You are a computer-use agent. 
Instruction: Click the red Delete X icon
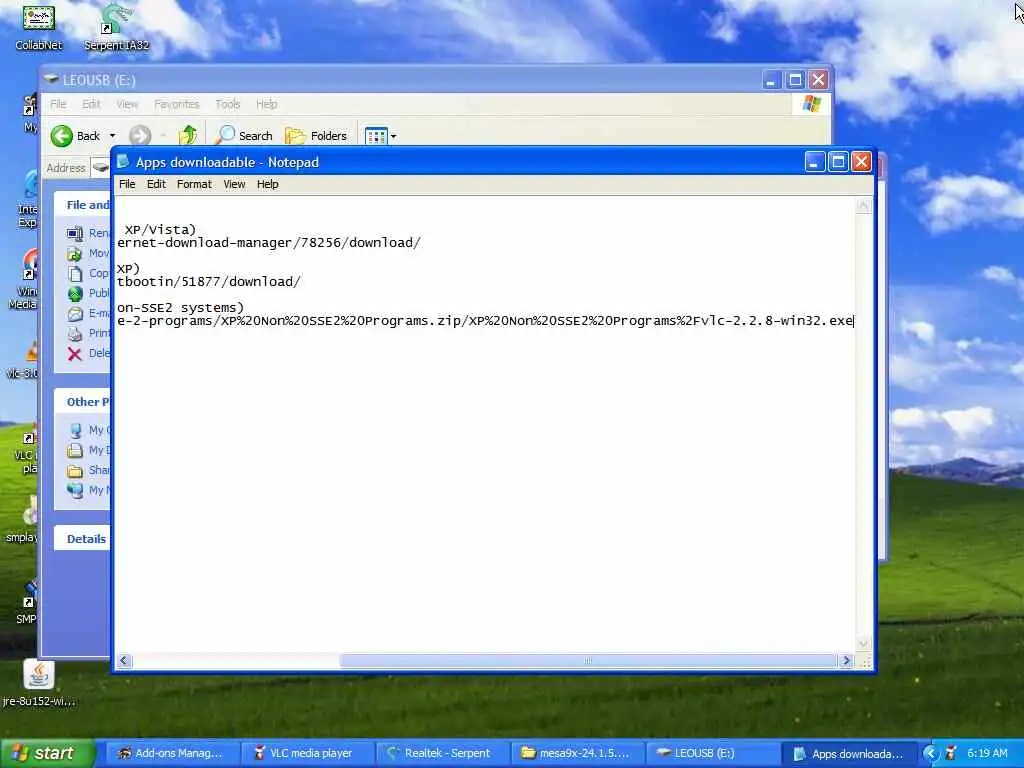click(75, 353)
